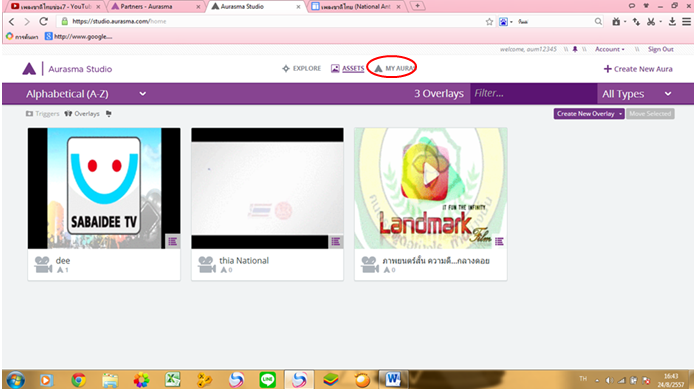Select the 'dee' overlay name
The width and height of the screenshot is (694, 389).
click(63, 261)
